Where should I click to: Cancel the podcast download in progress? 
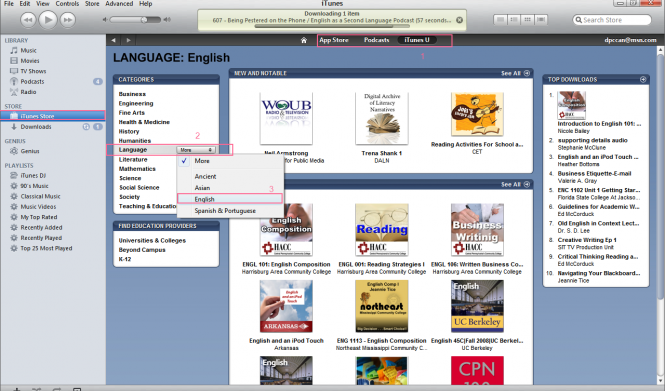459,20
